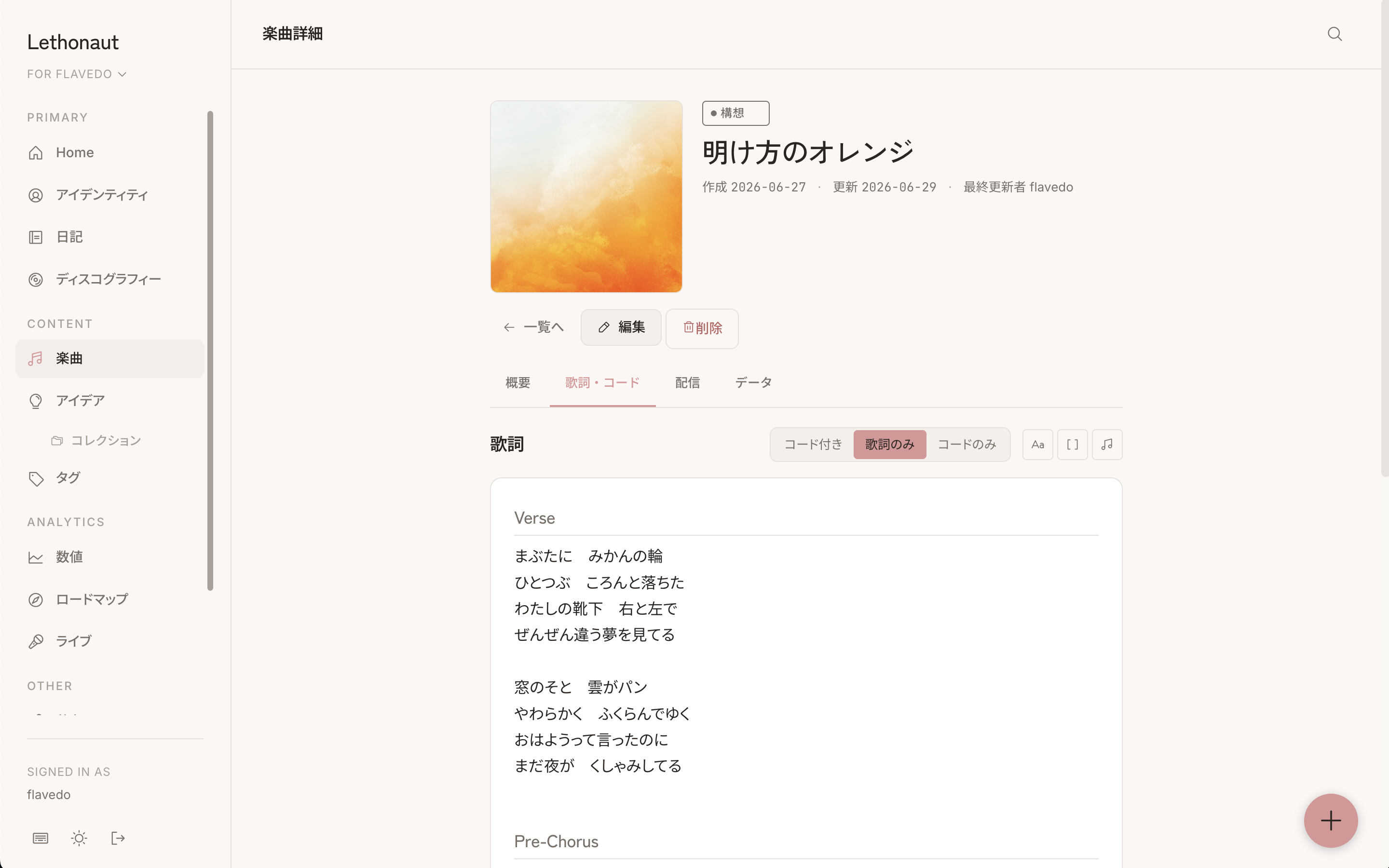Select 楽曲 in the sidebar
This screenshot has height=868, width=1389.
[x=109, y=358]
